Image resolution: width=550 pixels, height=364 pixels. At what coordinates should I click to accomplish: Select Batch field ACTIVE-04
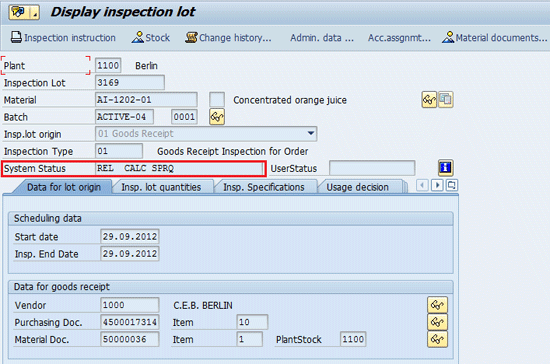click(x=124, y=117)
